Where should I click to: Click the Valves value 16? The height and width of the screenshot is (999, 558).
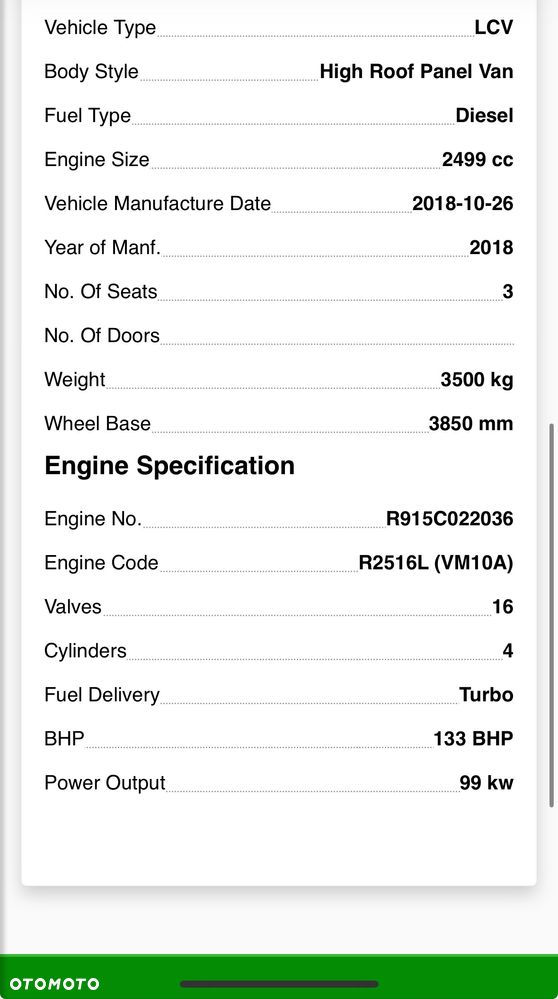point(503,607)
